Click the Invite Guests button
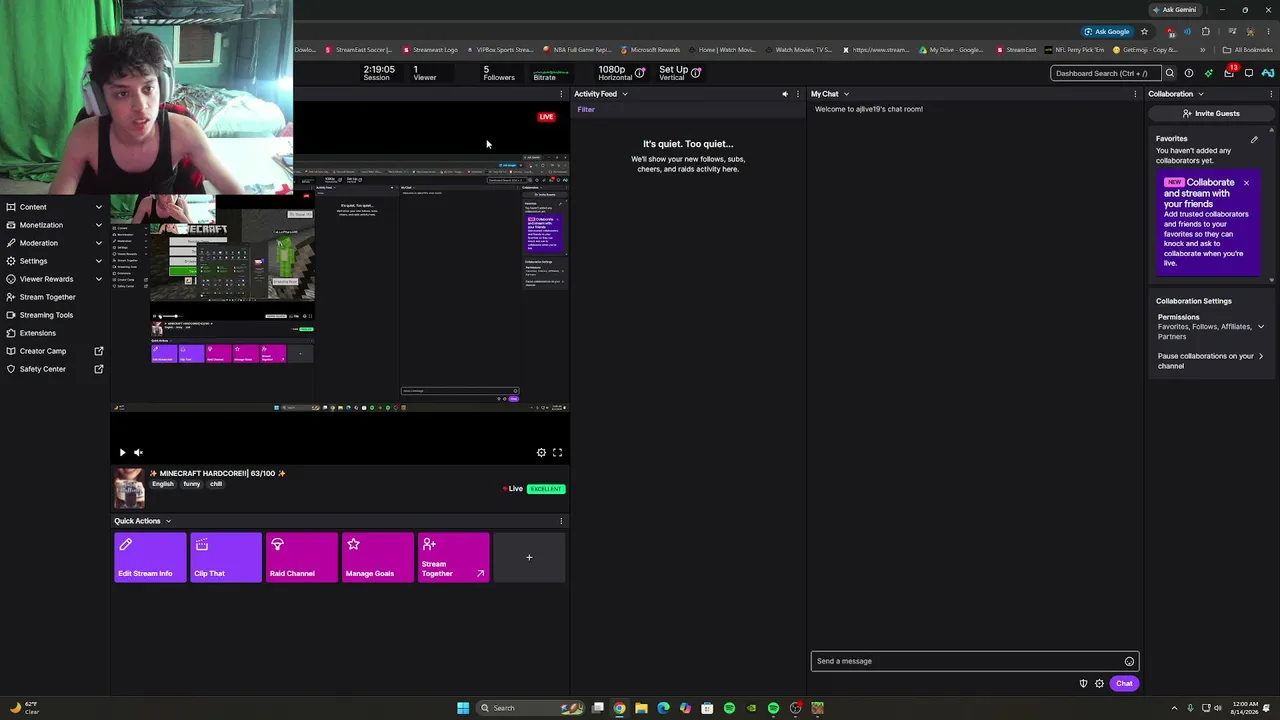This screenshot has height=720, width=1280. coord(1211,113)
